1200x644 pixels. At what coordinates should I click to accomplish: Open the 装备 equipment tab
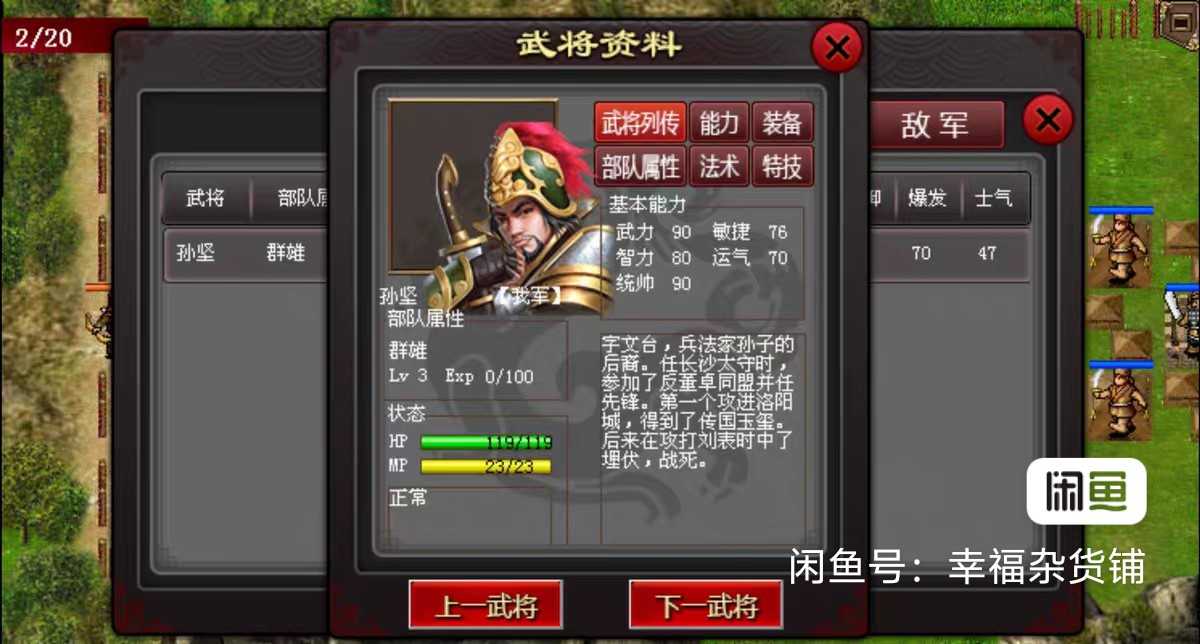coord(782,123)
